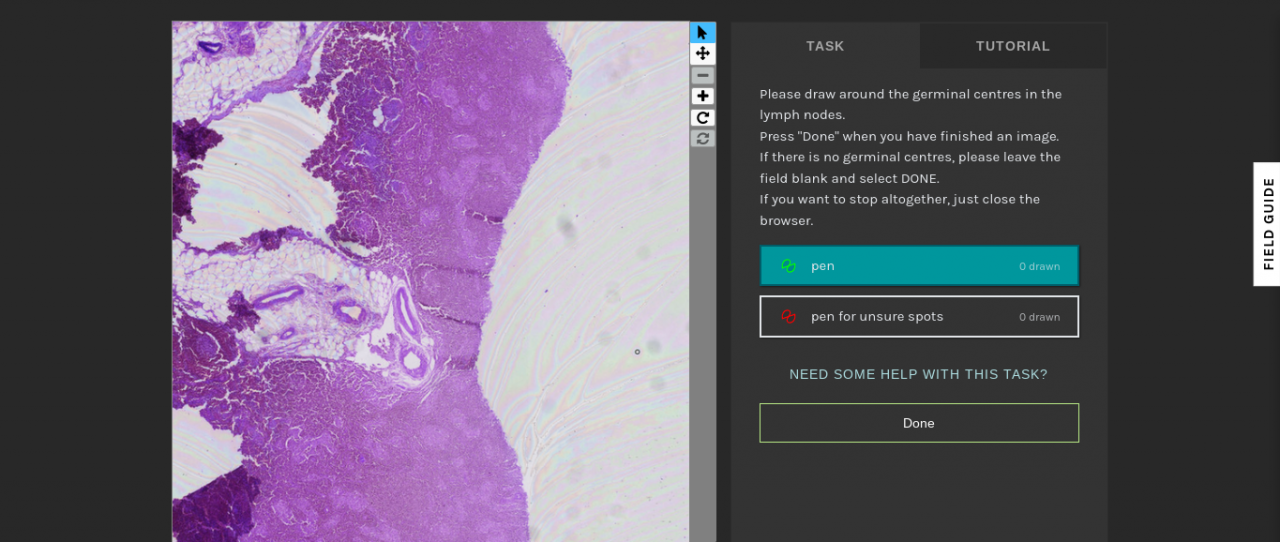Click the red unsure pen icon
The height and width of the screenshot is (542, 1280).
click(788, 316)
